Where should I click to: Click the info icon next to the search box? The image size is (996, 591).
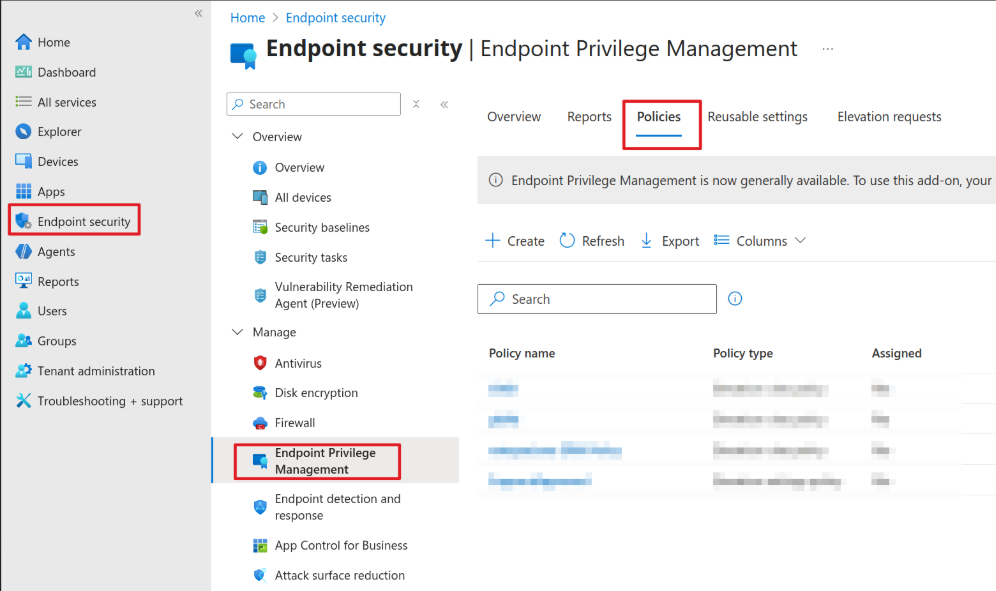click(735, 298)
